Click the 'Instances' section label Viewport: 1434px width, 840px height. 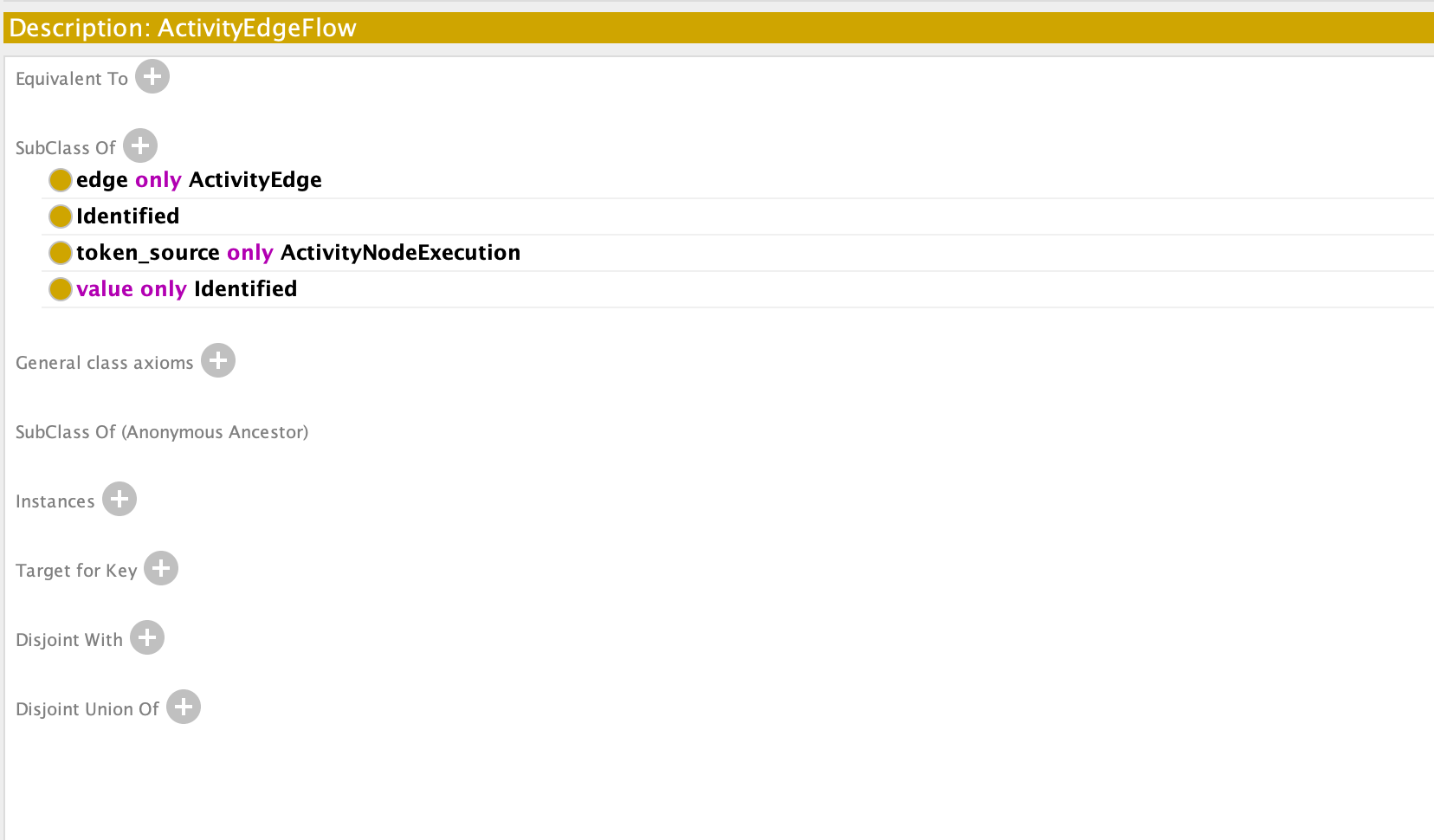(x=55, y=501)
